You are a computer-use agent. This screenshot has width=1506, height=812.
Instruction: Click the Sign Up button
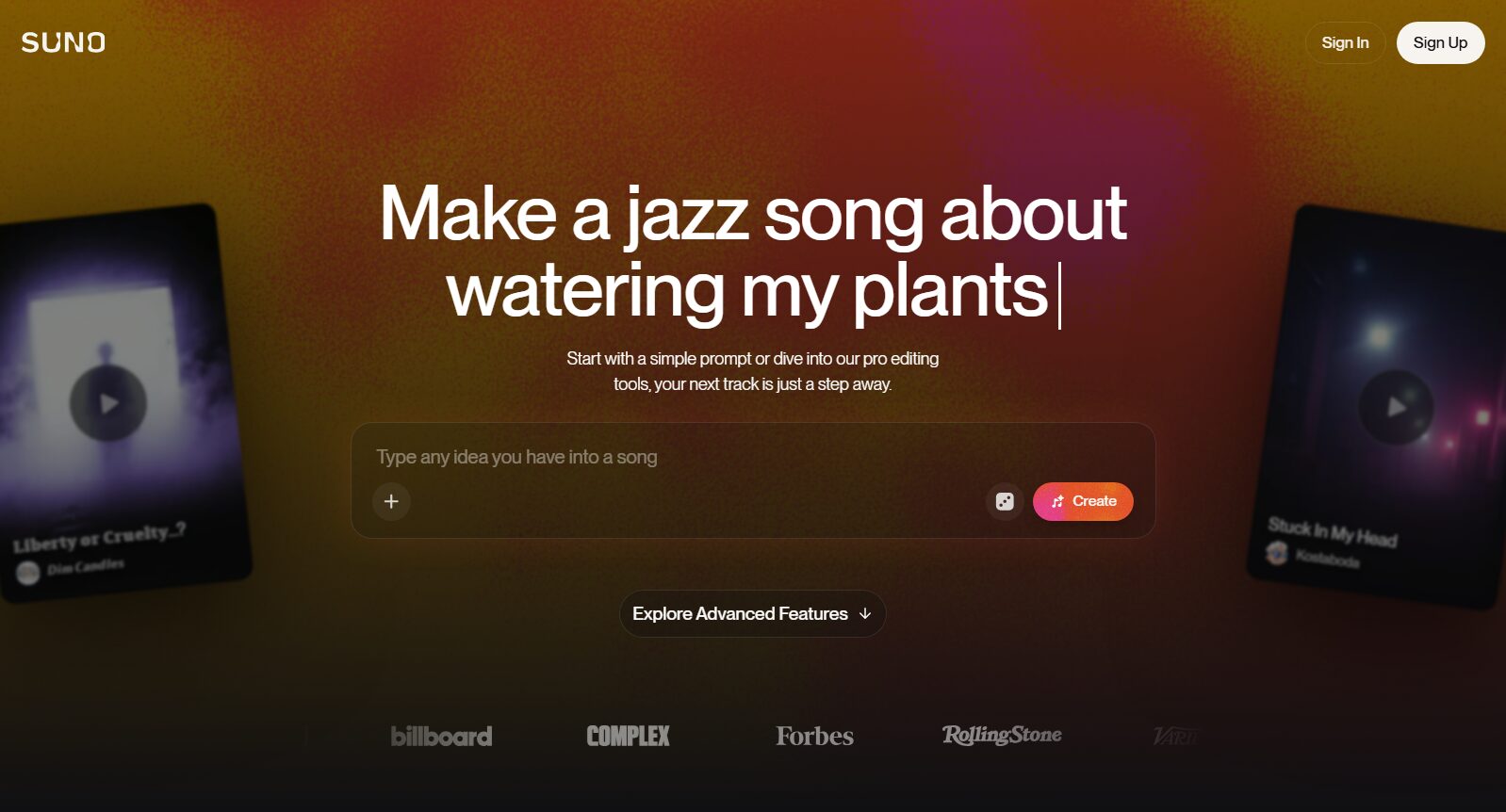click(x=1440, y=42)
